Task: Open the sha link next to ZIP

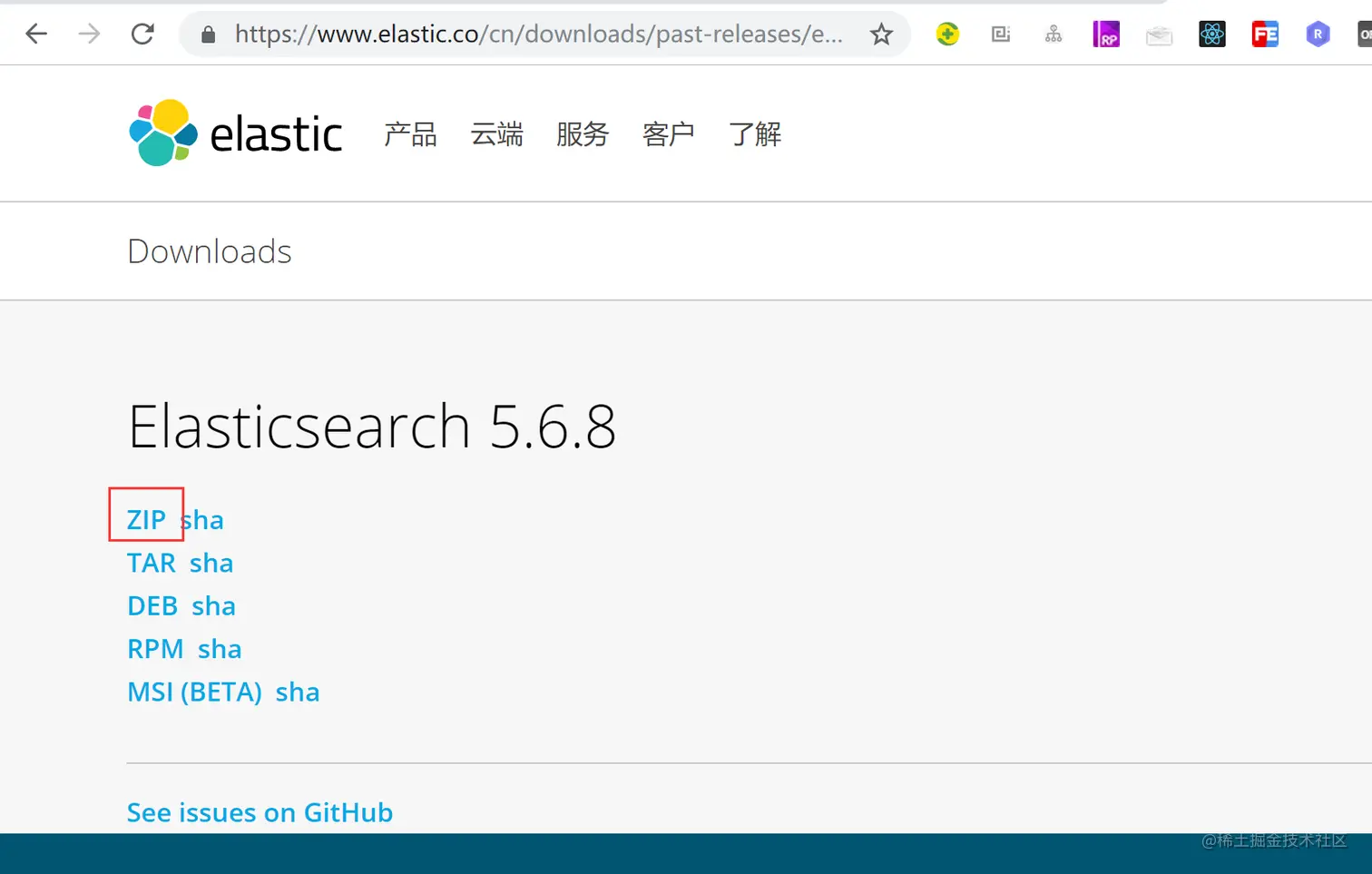Action: click(x=202, y=520)
